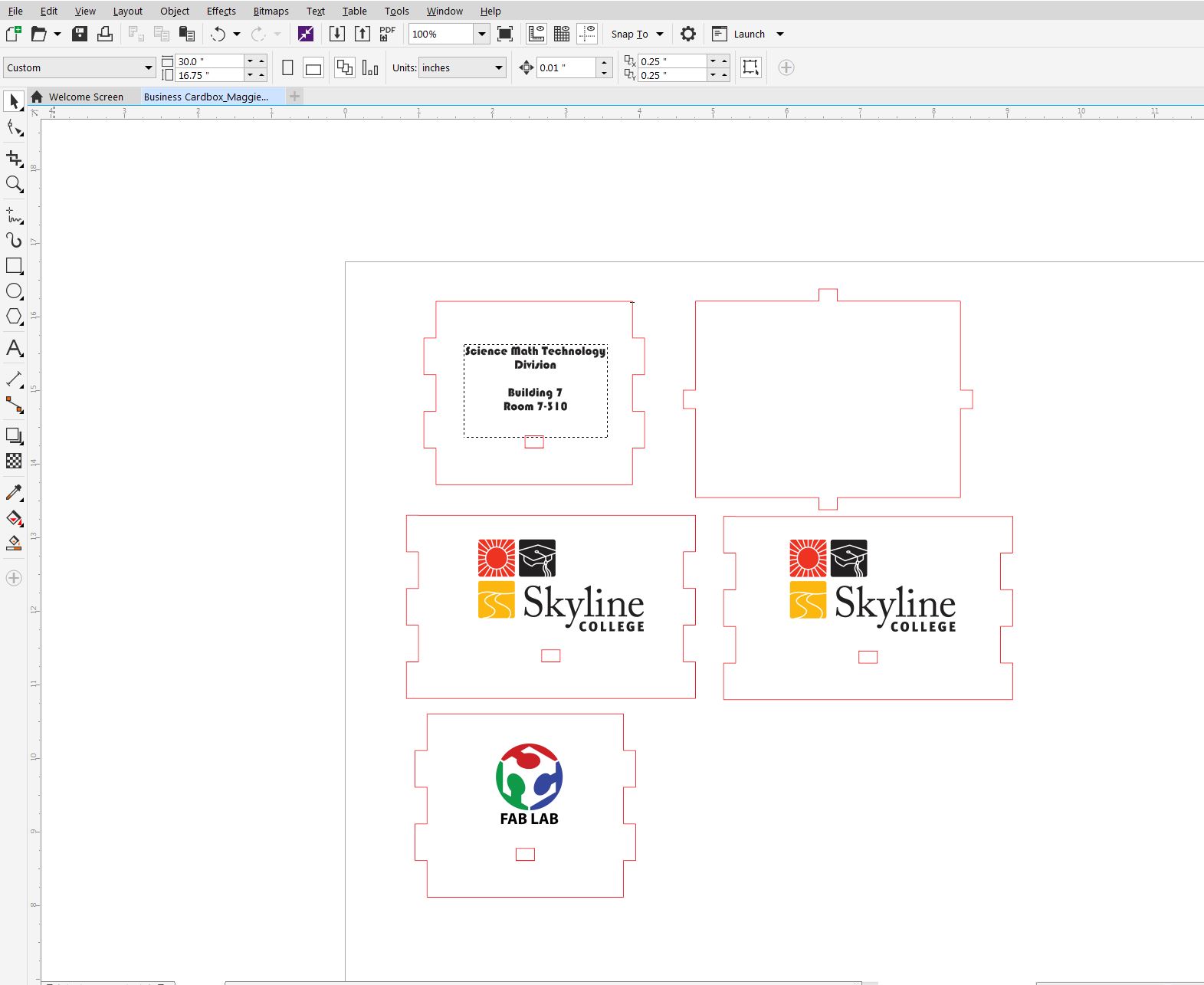1204x985 pixels.
Task: Click the Import icon
Action: click(336, 34)
